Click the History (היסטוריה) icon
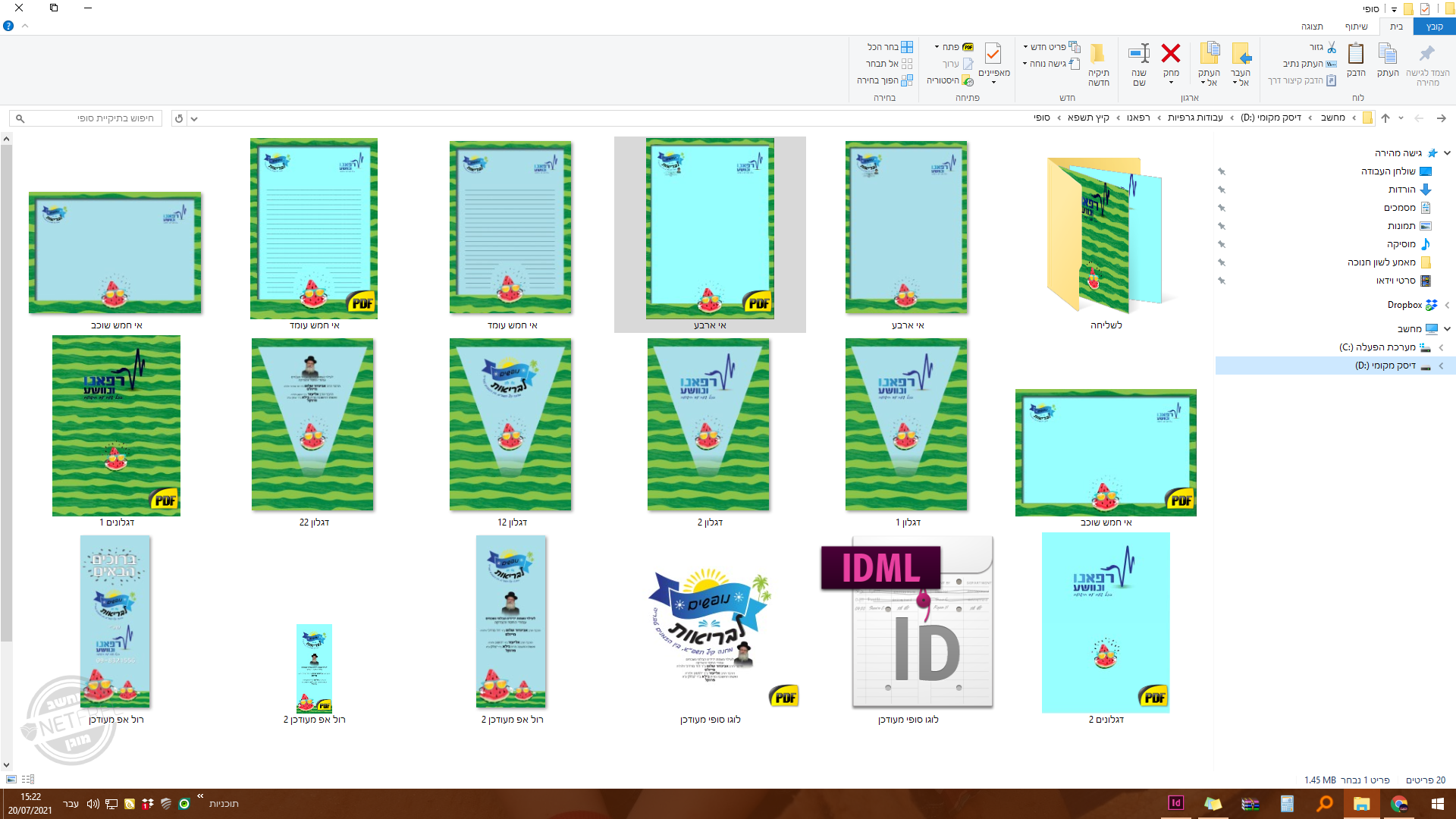Screen dimensions: 1456x819 [x=968, y=80]
